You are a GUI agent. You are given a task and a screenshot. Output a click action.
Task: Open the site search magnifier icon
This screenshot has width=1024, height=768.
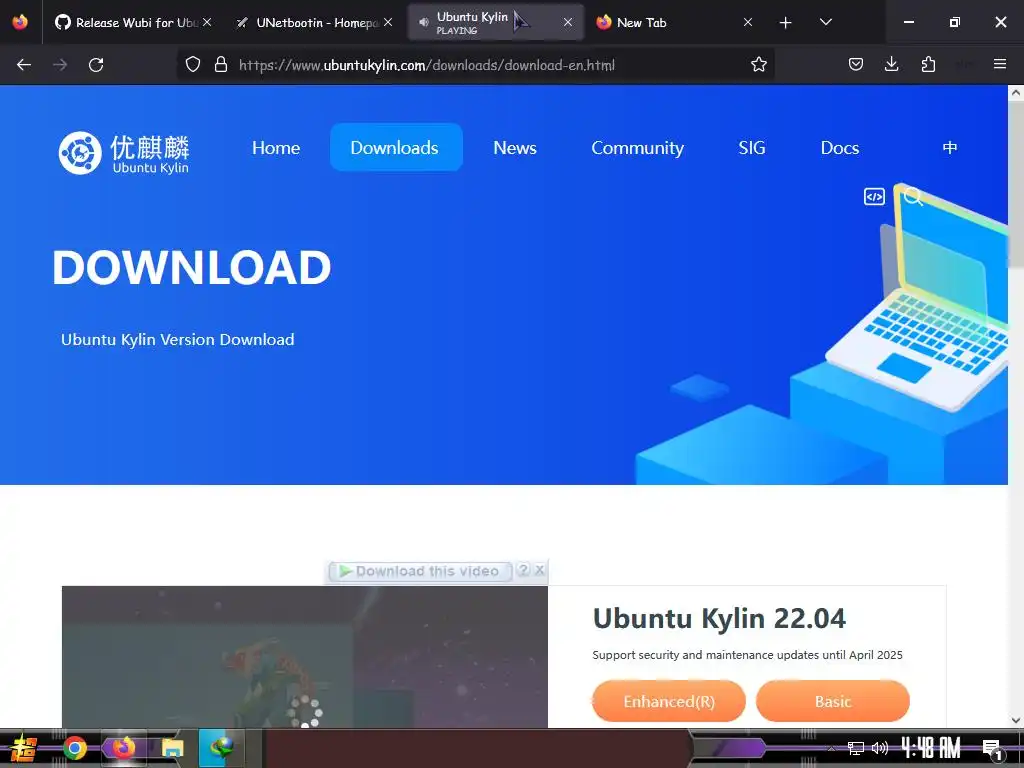[913, 197]
